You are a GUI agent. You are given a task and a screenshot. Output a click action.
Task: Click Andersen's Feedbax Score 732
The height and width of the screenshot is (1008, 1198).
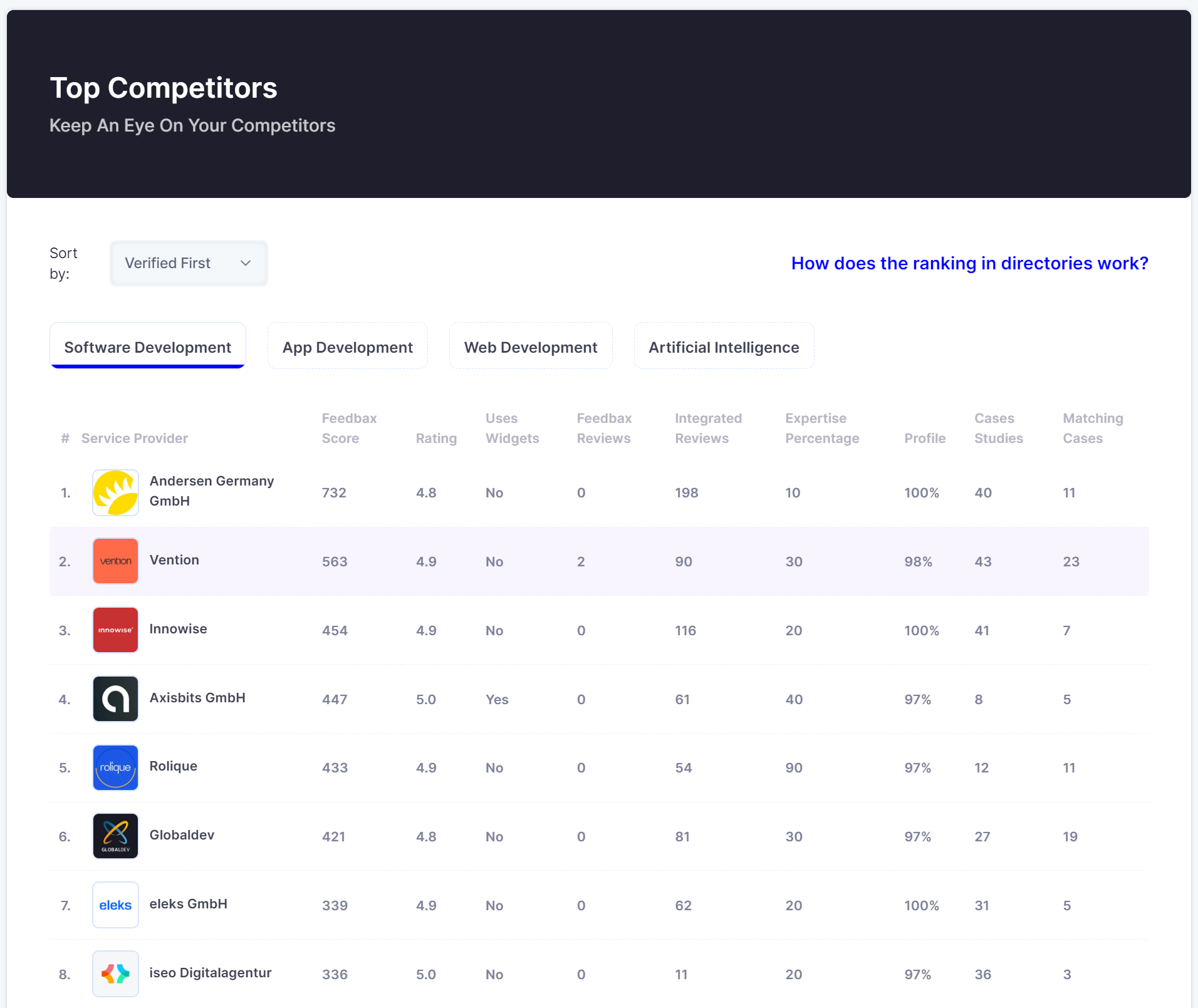334,493
